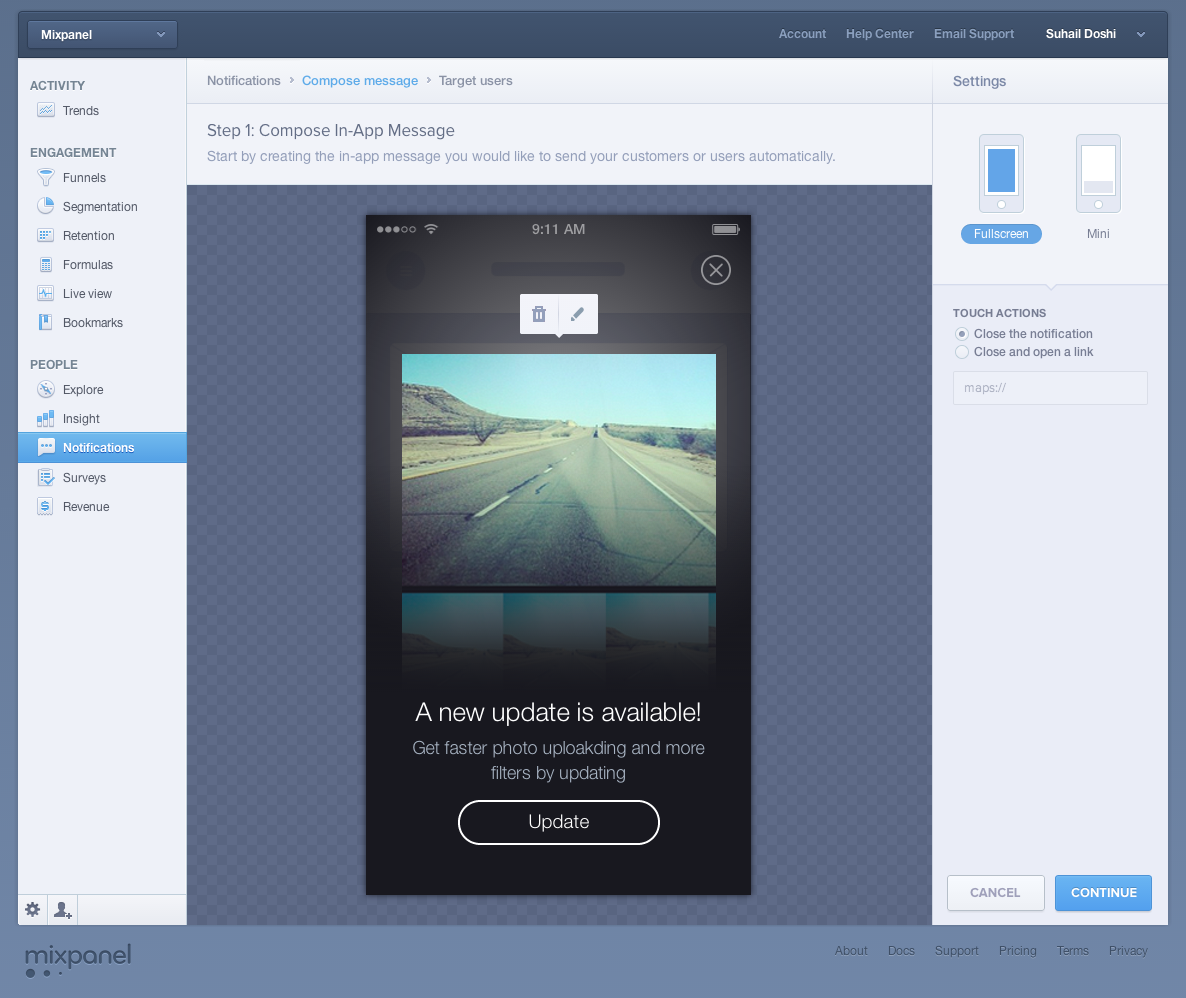Image resolution: width=1186 pixels, height=998 pixels.
Task: Open Insight under People
Action: tap(81, 419)
